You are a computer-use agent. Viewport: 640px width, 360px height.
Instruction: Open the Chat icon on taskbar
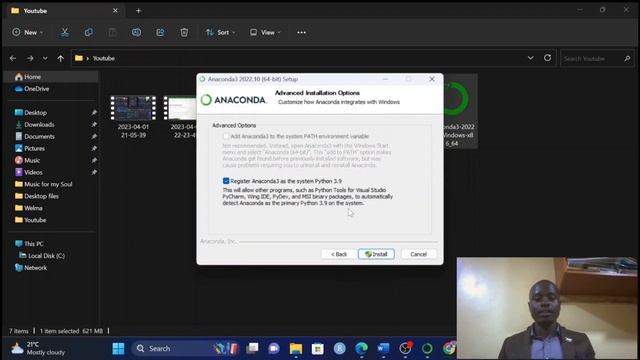274,348
